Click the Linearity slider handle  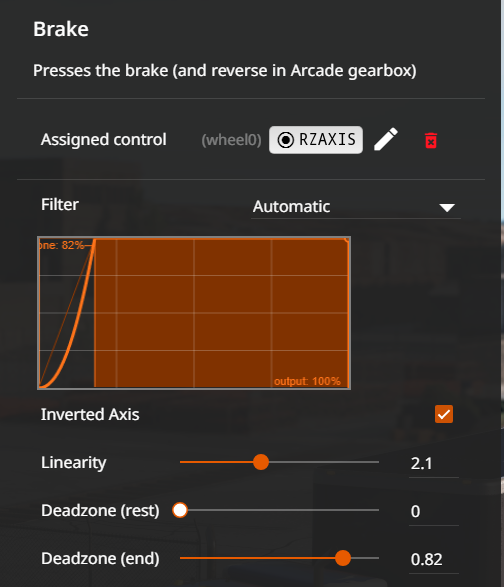click(x=261, y=462)
